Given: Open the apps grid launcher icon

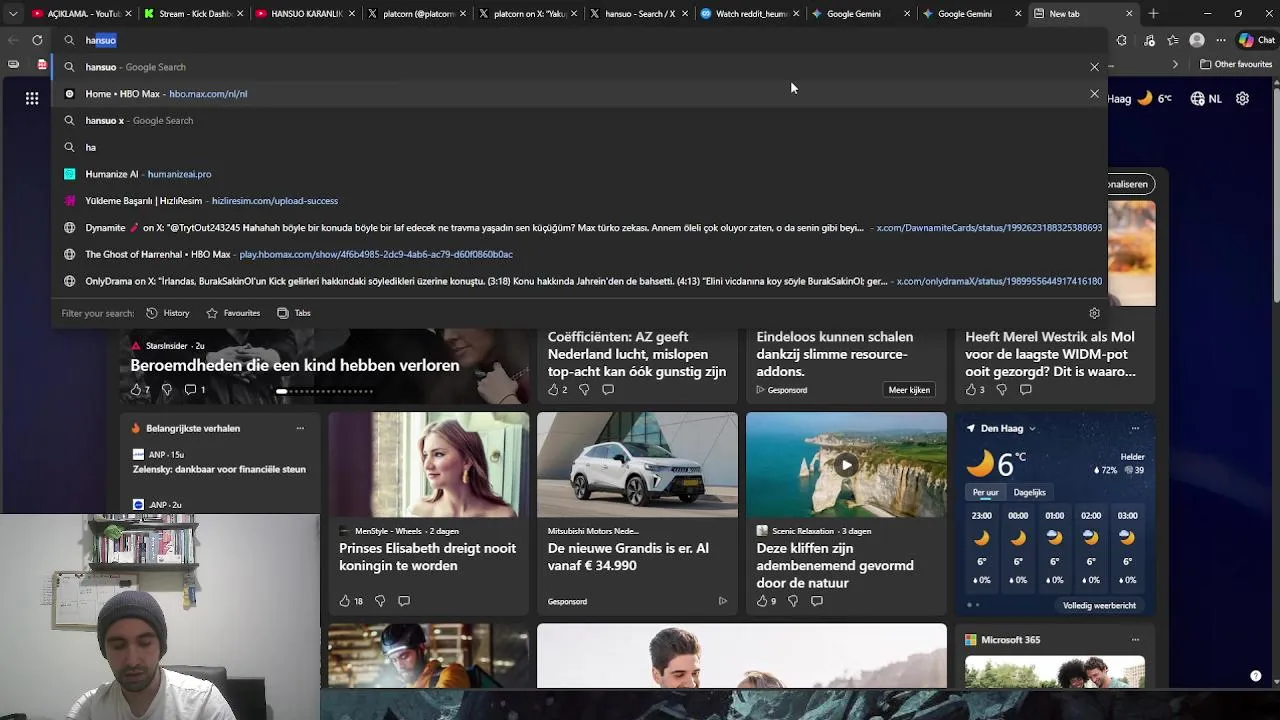Looking at the screenshot, I should click(32, 98).
